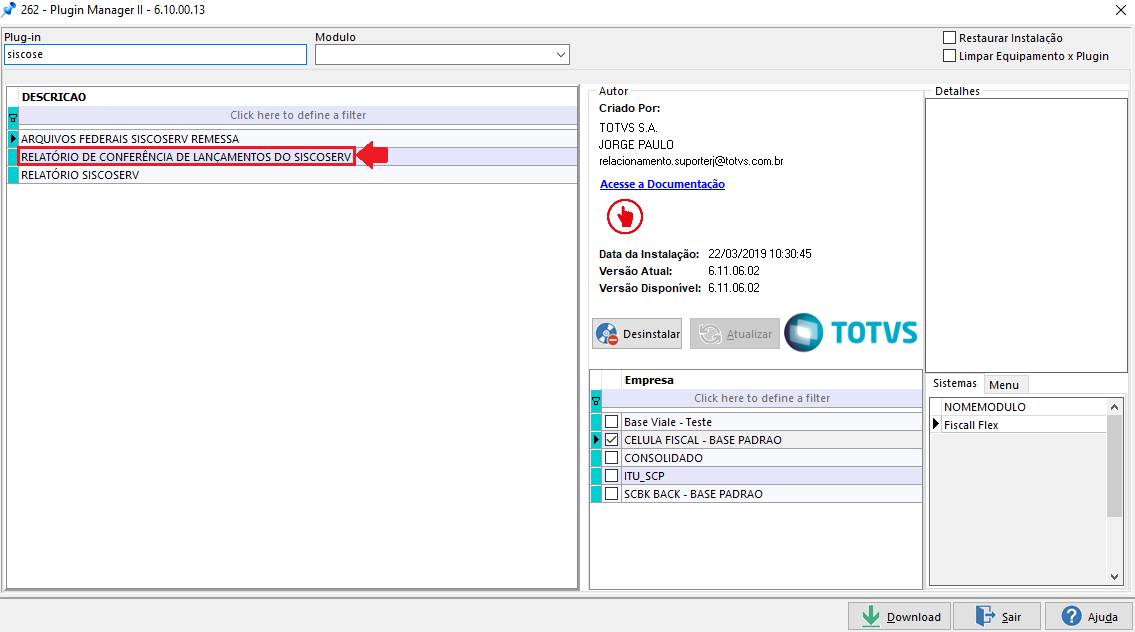The height and width of the screenshot is (632, 1135).
Task: Click the Sistemas list scroll-up arrow
Action: point(1114,408)
